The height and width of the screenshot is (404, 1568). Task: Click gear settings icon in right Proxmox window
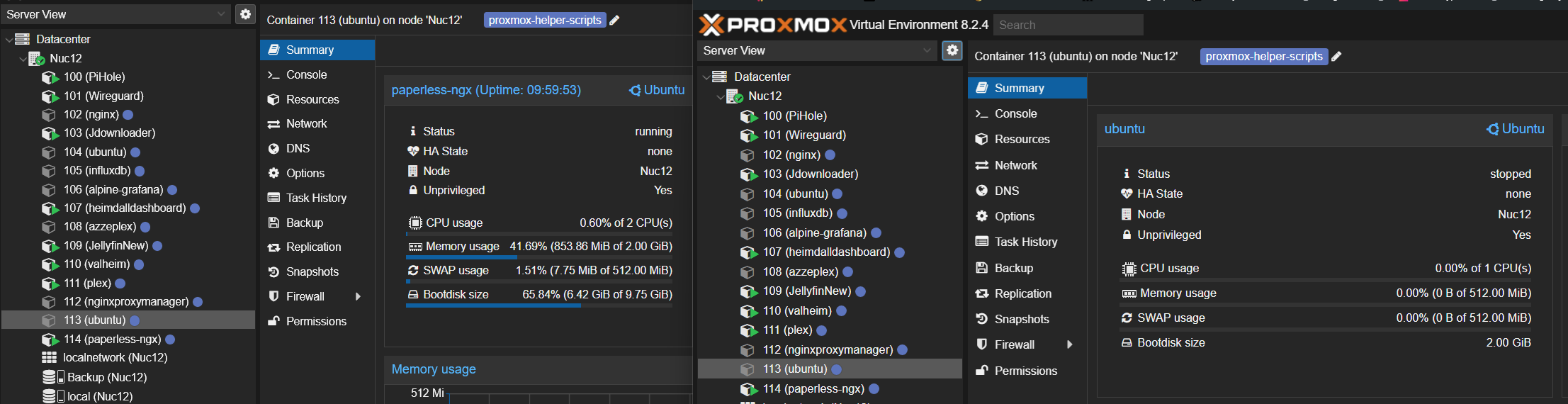tap(952, 50)
